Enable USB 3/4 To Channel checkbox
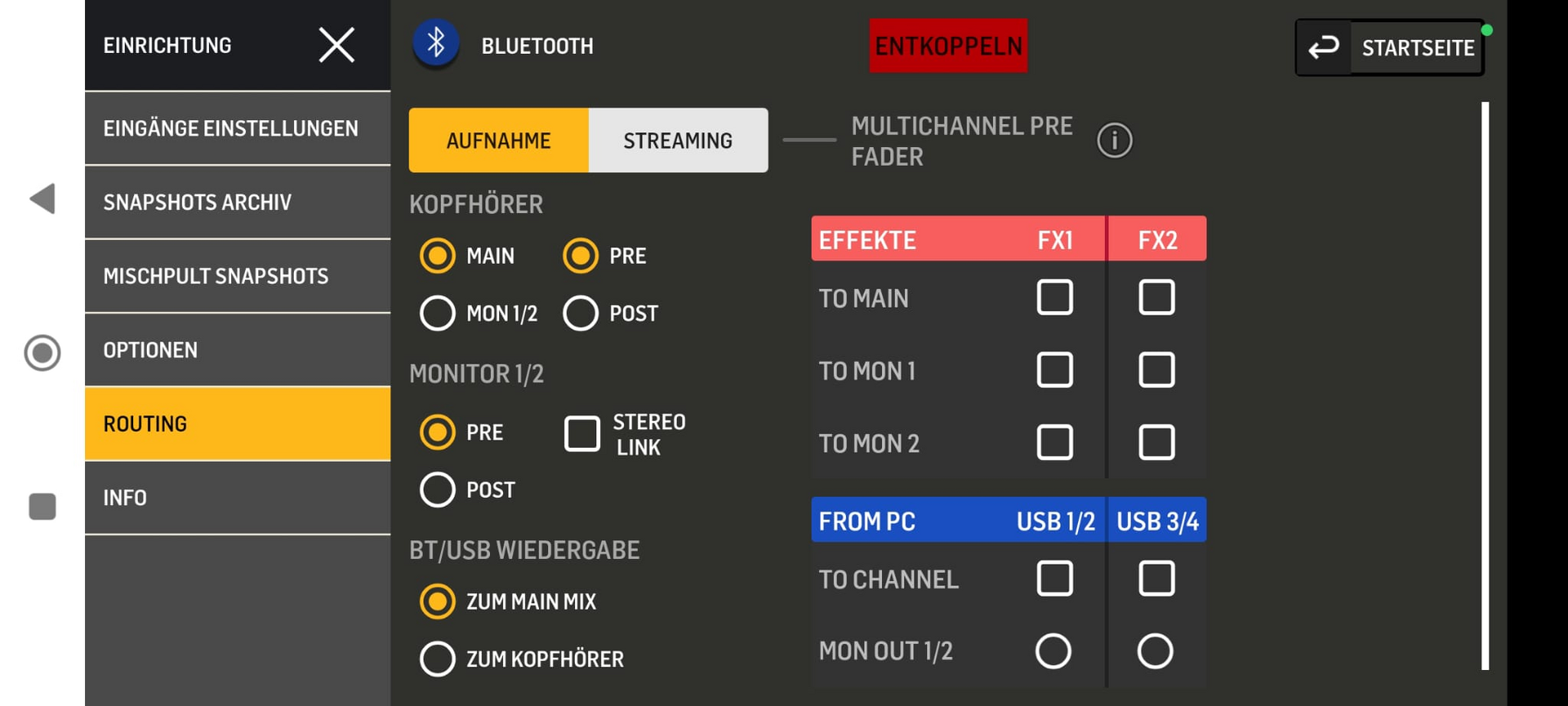 pyautogui.click(x=1156, y=579)
